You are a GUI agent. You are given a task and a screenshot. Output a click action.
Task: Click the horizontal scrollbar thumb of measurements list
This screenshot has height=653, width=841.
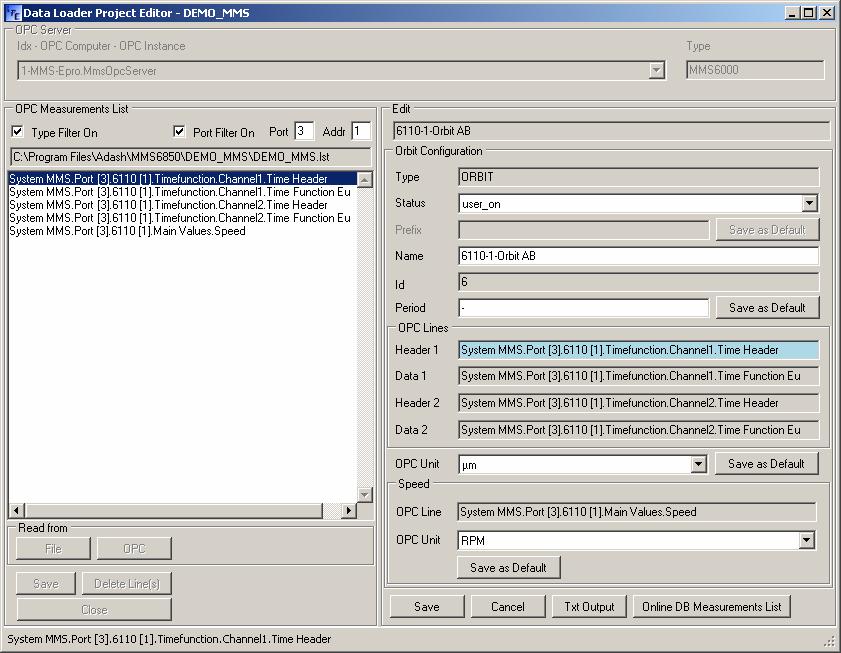click(x=173, y=510)
